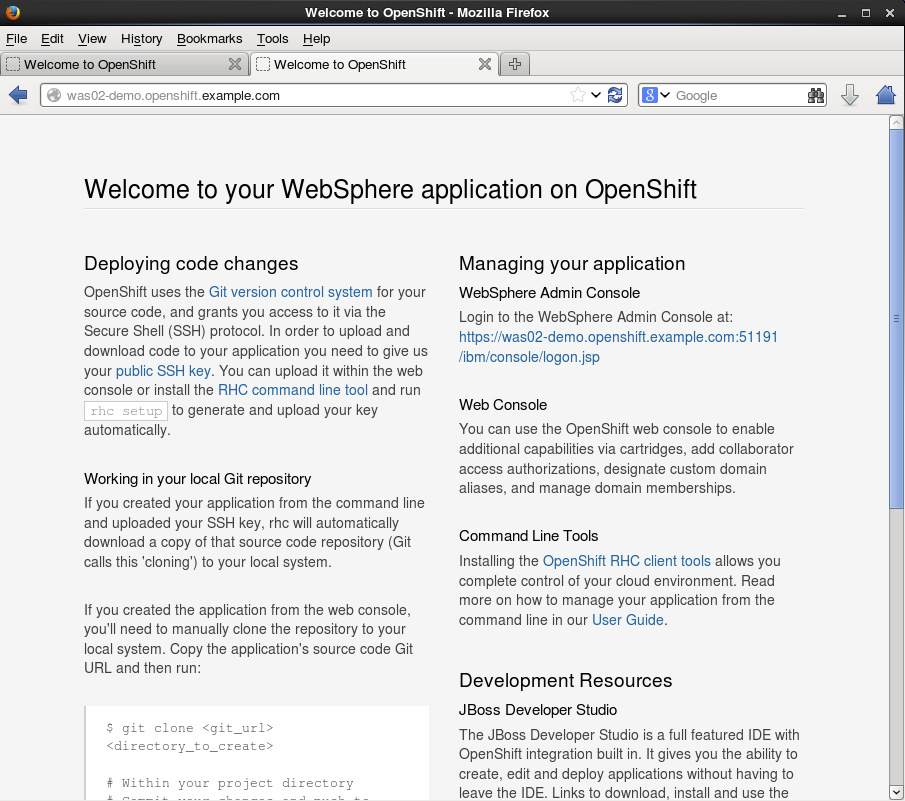Click the site identity globe icon
The width and height of the screenshot is (905, 801).
54,95
